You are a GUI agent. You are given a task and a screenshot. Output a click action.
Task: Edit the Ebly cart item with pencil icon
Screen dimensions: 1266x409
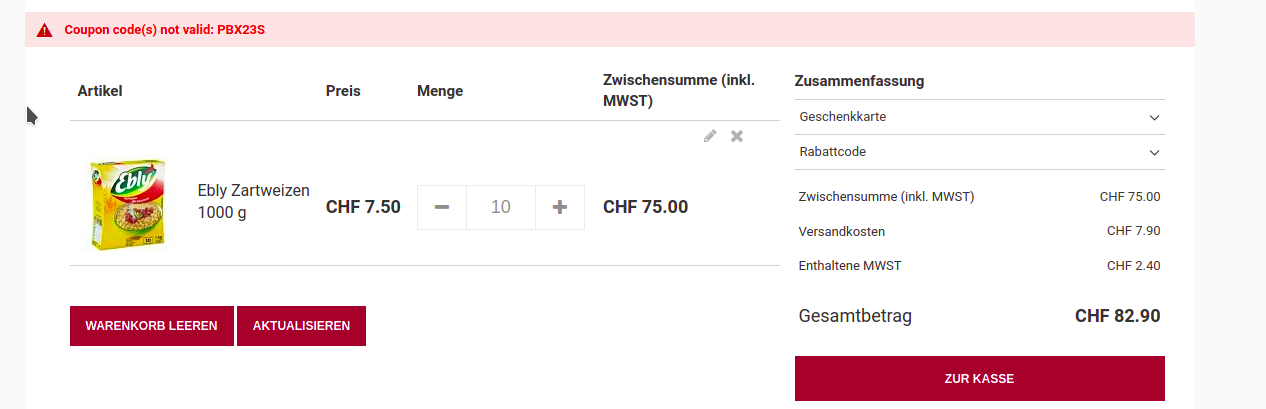[x=710, y=136]
